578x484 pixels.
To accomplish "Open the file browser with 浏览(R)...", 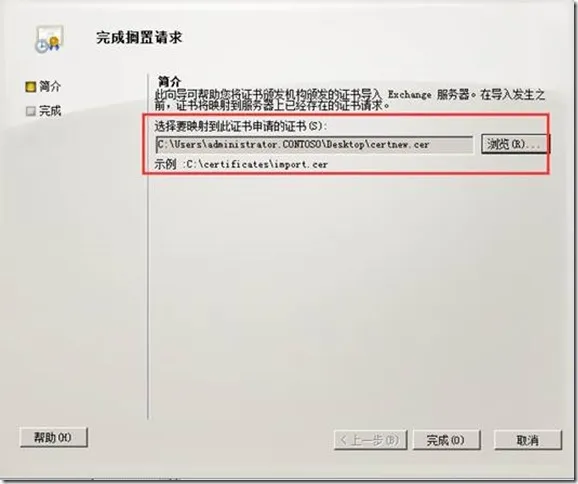I will 515,144.
